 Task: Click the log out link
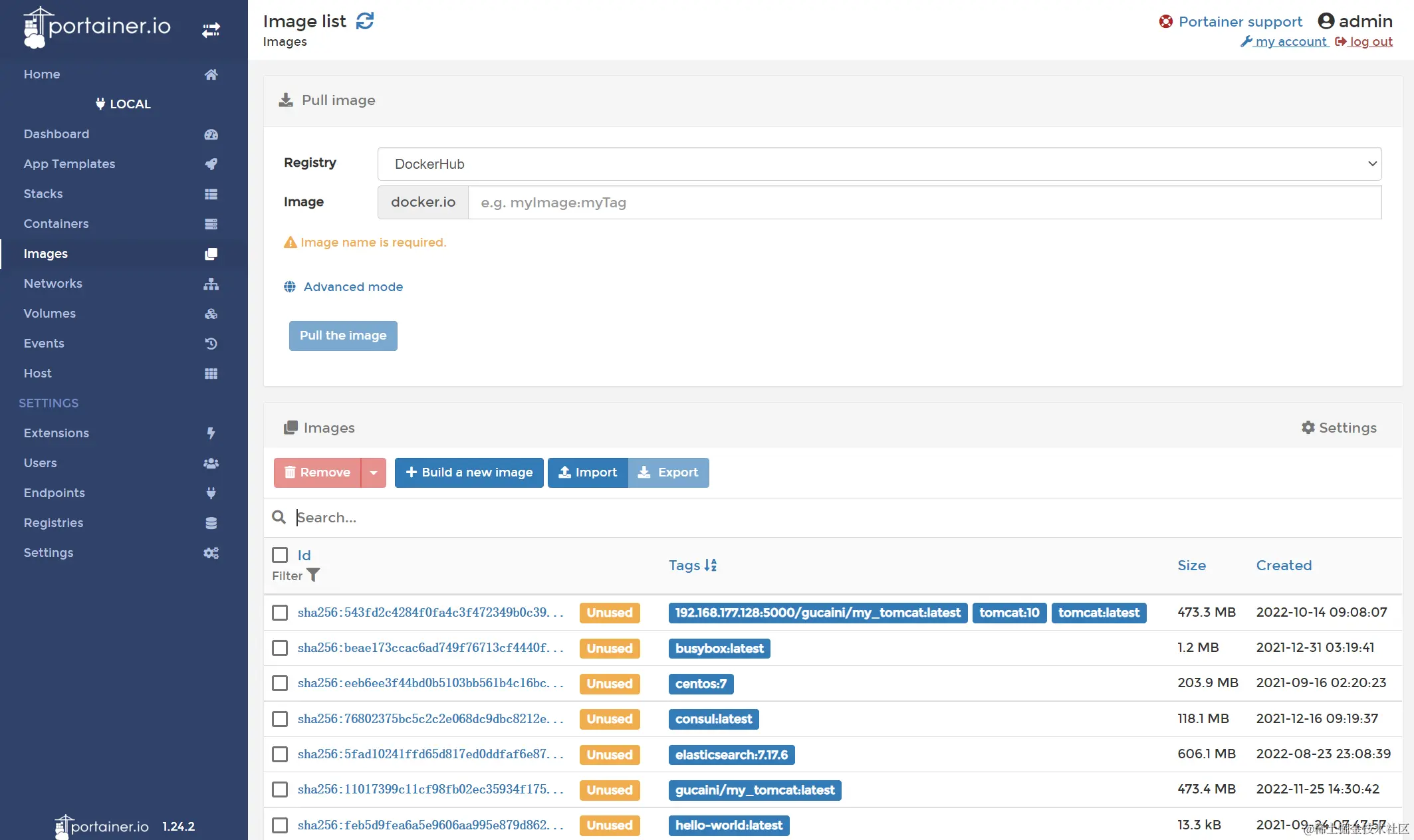(x=1370, y=42)
